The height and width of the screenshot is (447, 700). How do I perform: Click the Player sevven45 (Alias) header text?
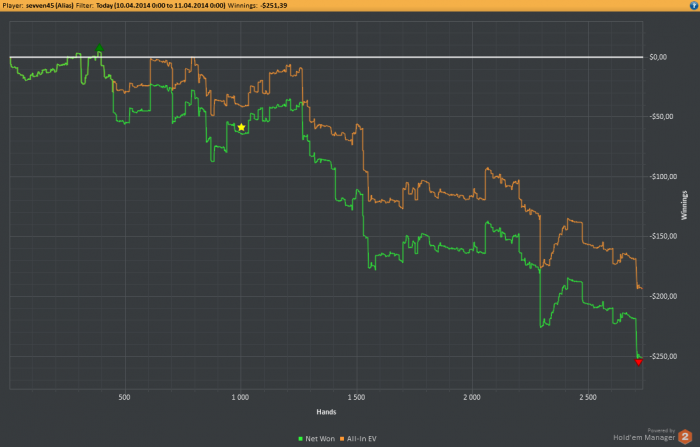tap(38, 5)
